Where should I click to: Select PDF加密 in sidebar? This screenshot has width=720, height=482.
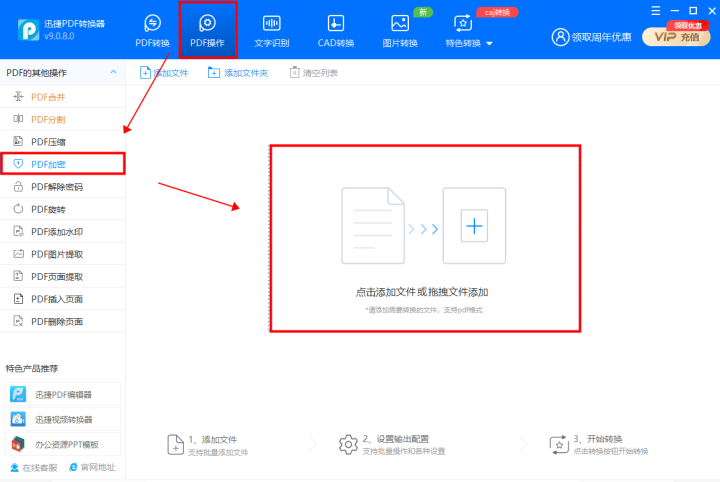pos(62,164)
